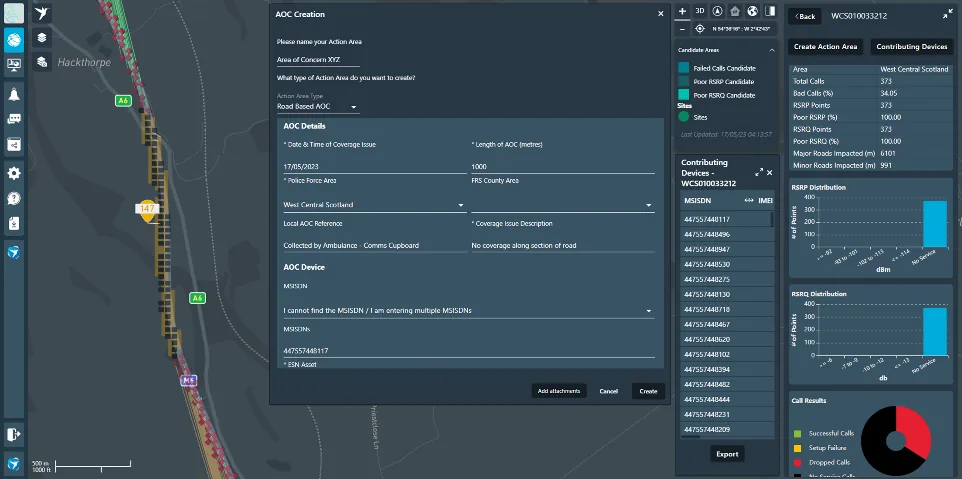Screen dimensions: 962x479
Task: Click the locate target crosshair icon
Action: 700,29
